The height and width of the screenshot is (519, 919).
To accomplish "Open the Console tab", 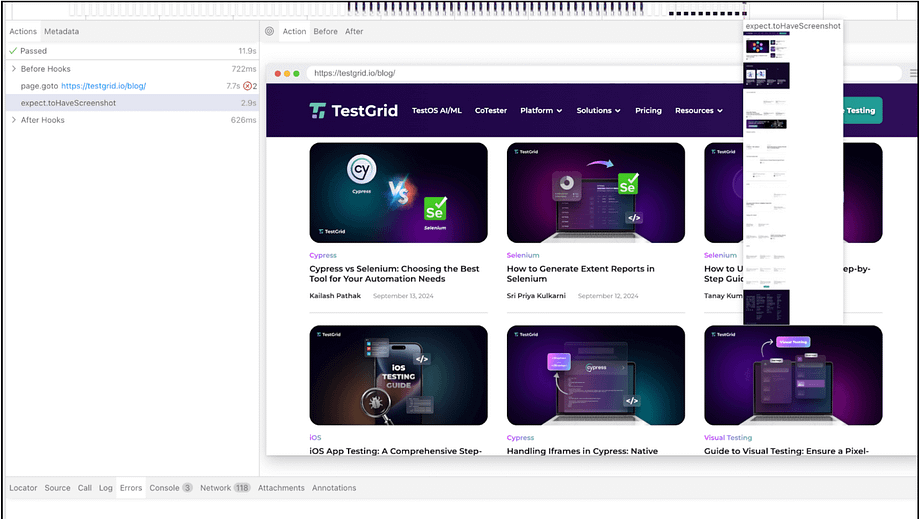I will [171, 487].
